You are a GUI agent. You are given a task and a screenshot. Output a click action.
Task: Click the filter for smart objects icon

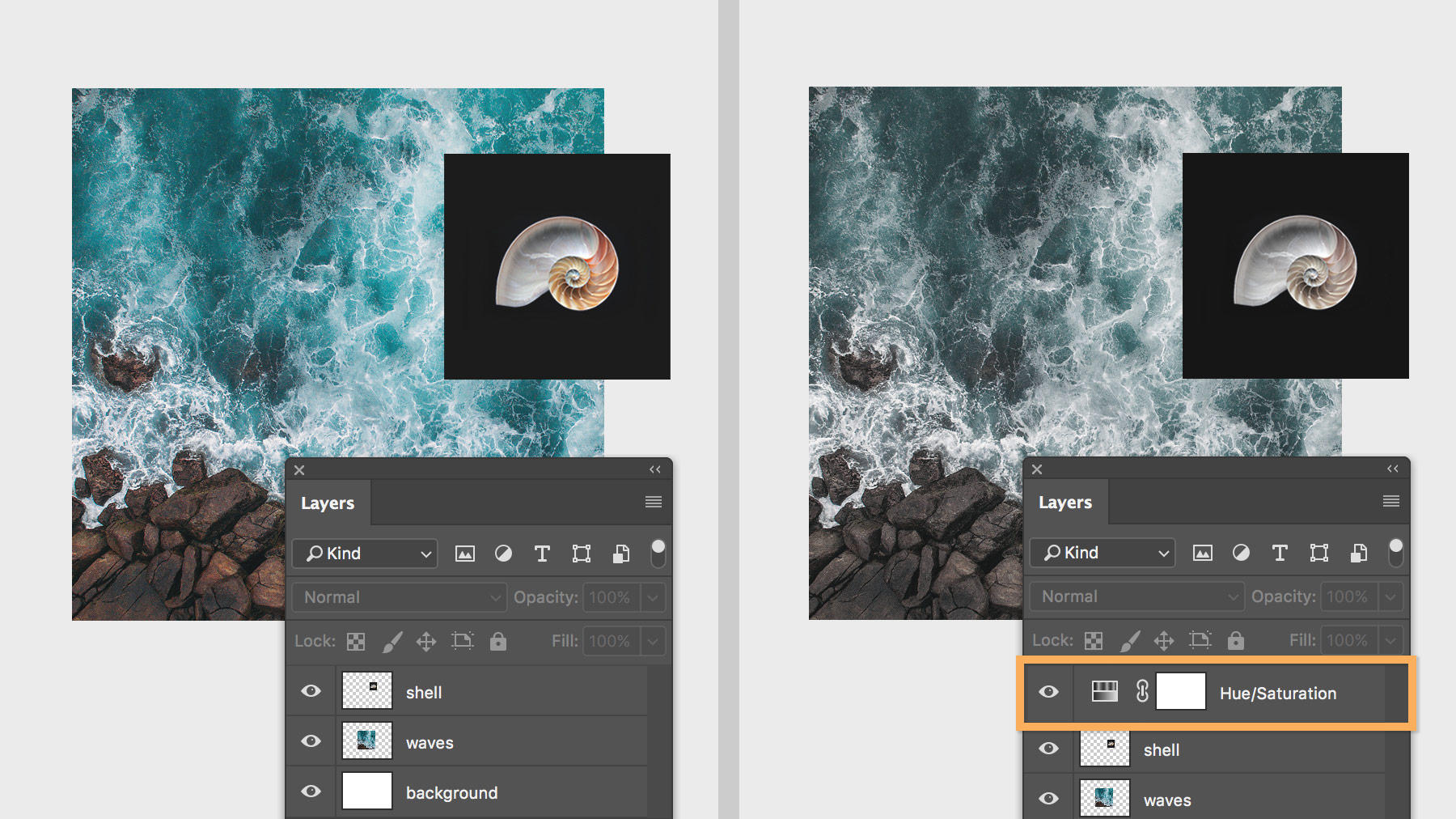(620, 554)
